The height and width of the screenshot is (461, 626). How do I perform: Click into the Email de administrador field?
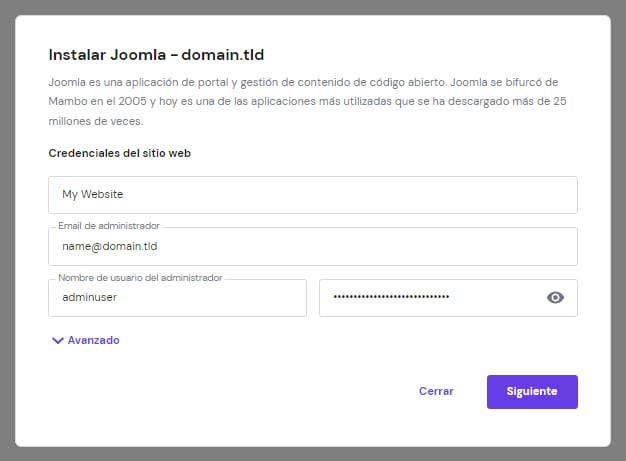pyautogui.click(x=312, y=246)
